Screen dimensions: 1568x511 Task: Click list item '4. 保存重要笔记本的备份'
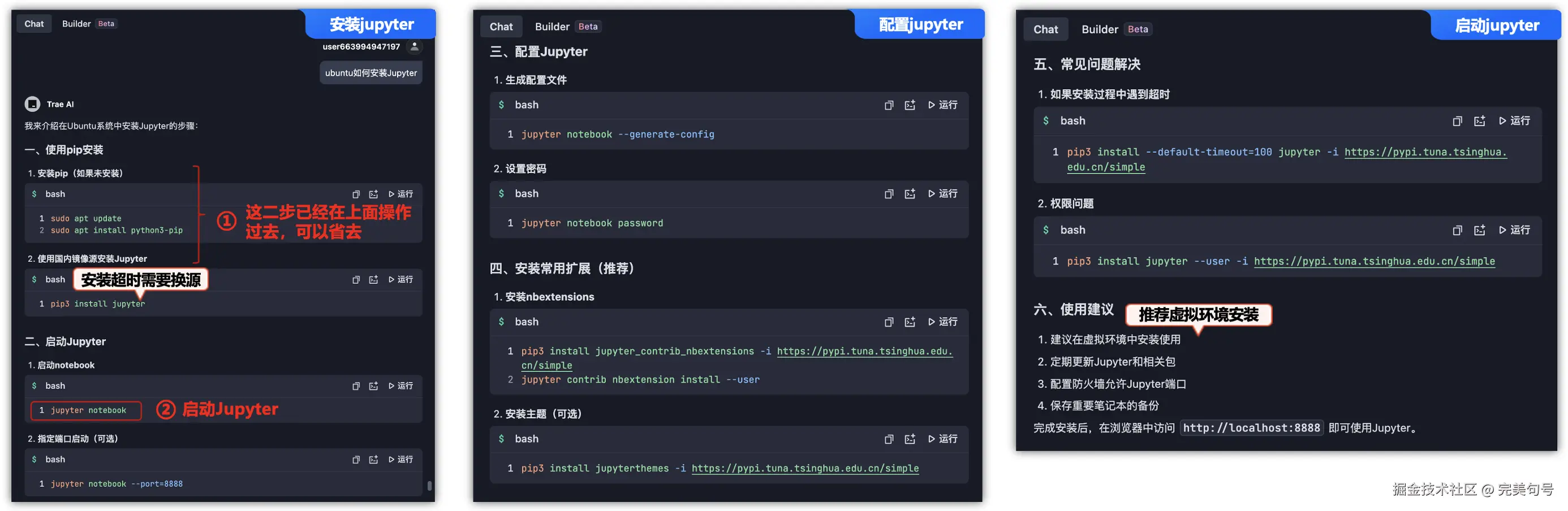coord(1097,406)
